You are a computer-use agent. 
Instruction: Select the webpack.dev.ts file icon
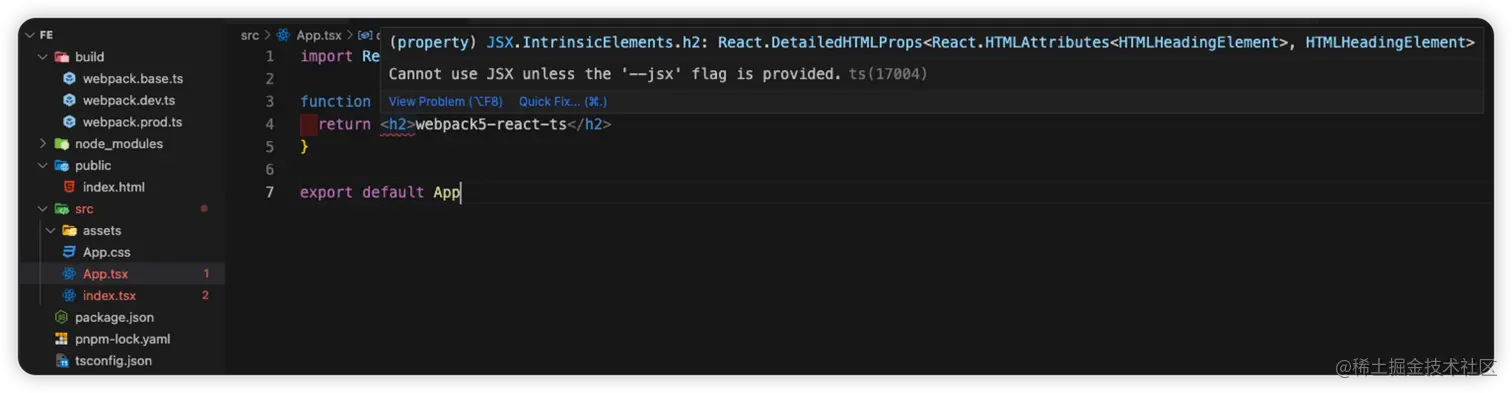(69, 100)
